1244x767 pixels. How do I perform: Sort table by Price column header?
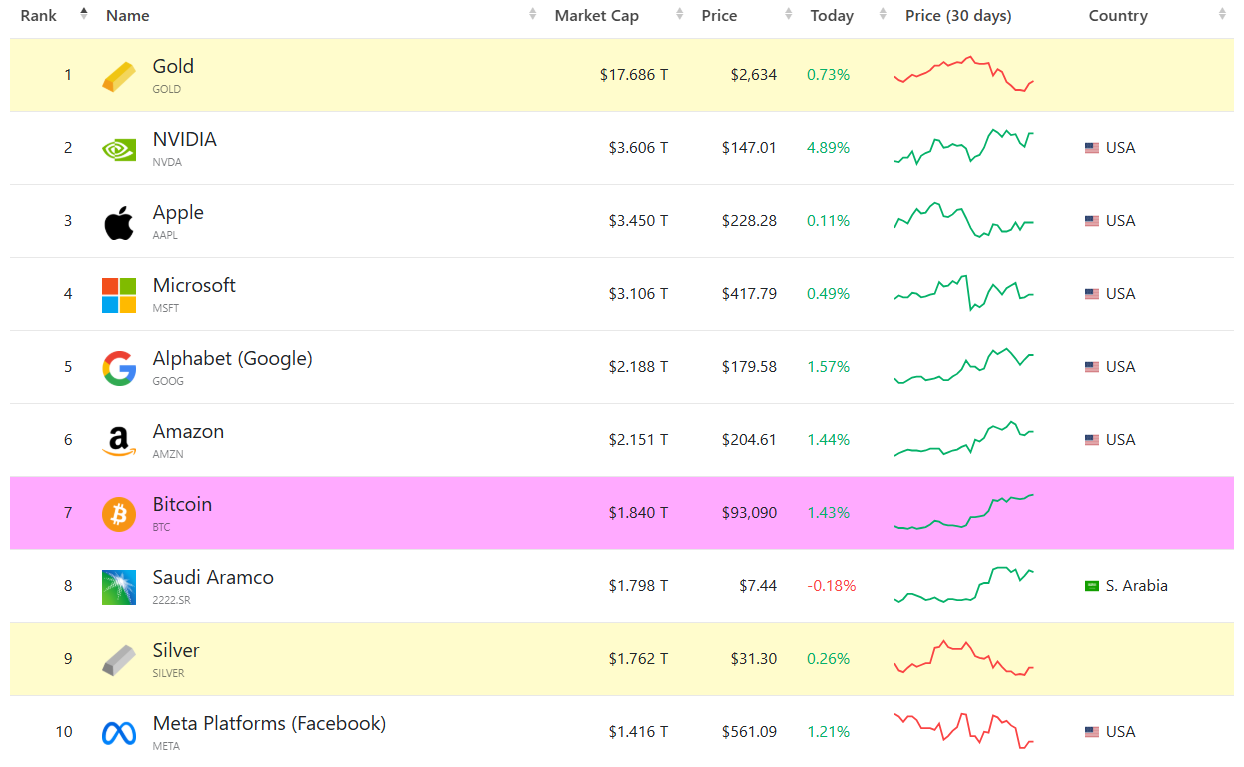click(719, 16)
